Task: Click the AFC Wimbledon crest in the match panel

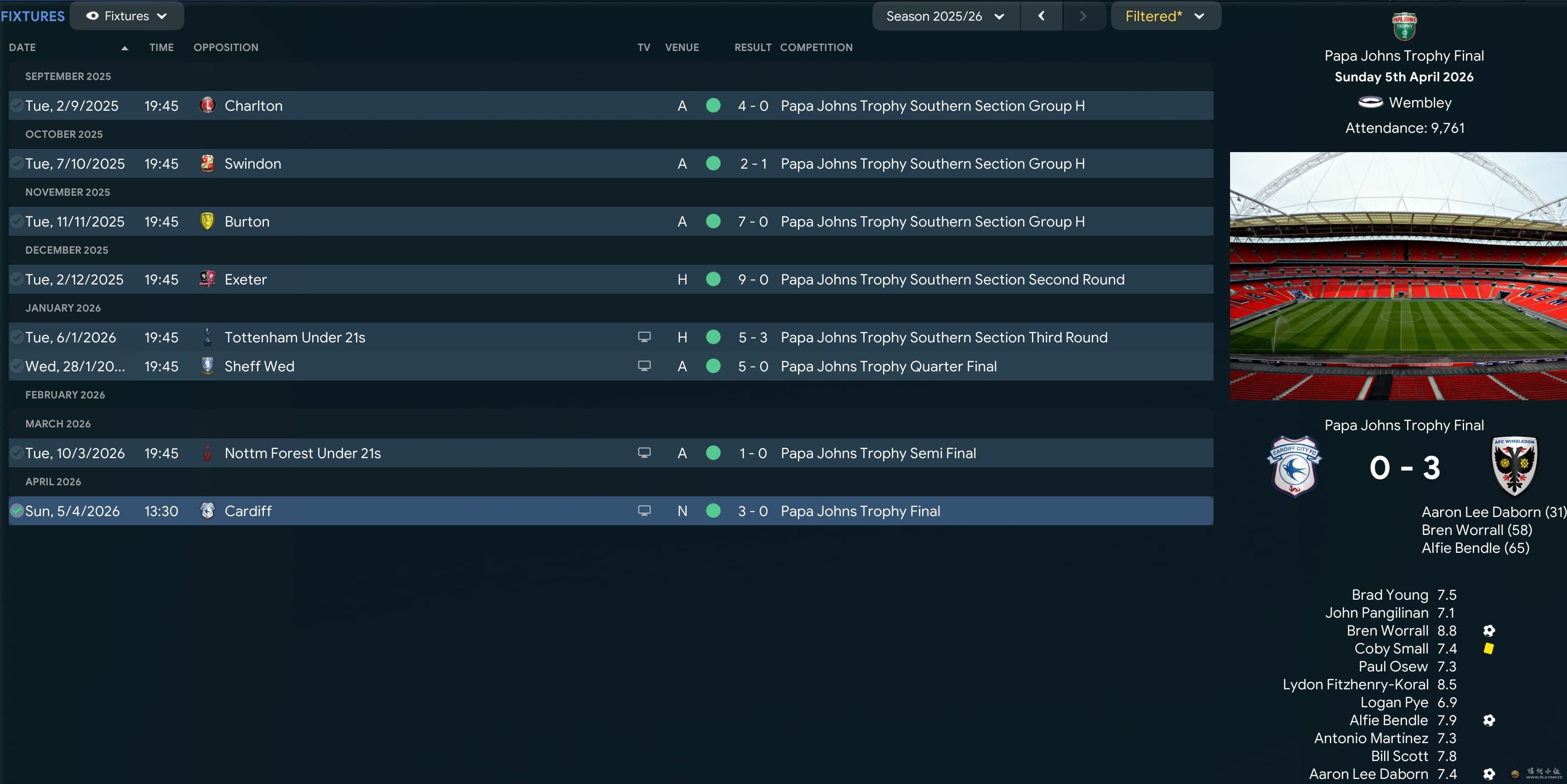Action: click(1514, 466)
